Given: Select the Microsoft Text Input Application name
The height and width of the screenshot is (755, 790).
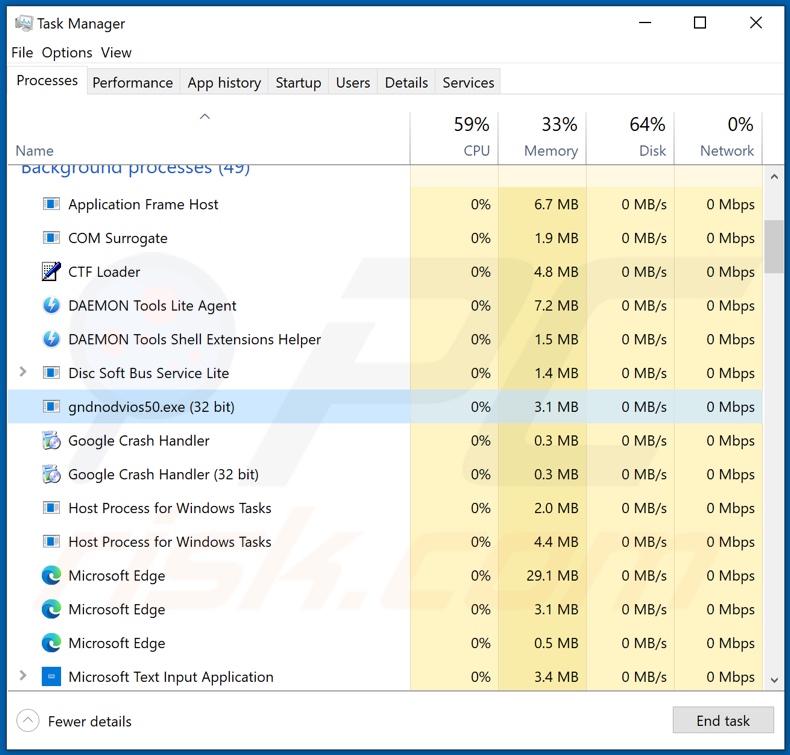Looking at the screenshot, I should click(x=171, y=677).
